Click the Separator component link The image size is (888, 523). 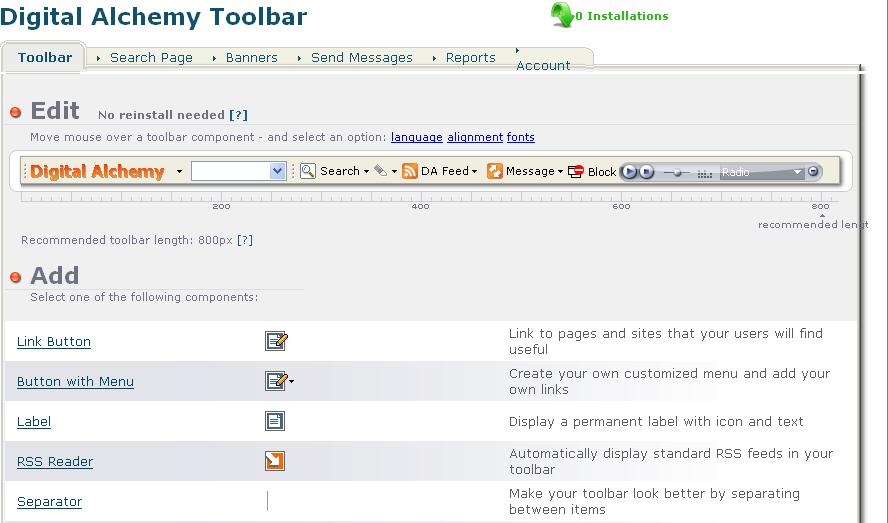point(49,502)
